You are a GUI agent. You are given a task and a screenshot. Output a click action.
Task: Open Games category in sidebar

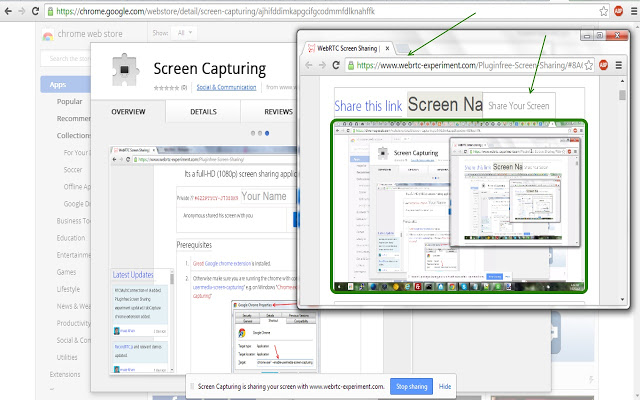[x=66, y=272]
